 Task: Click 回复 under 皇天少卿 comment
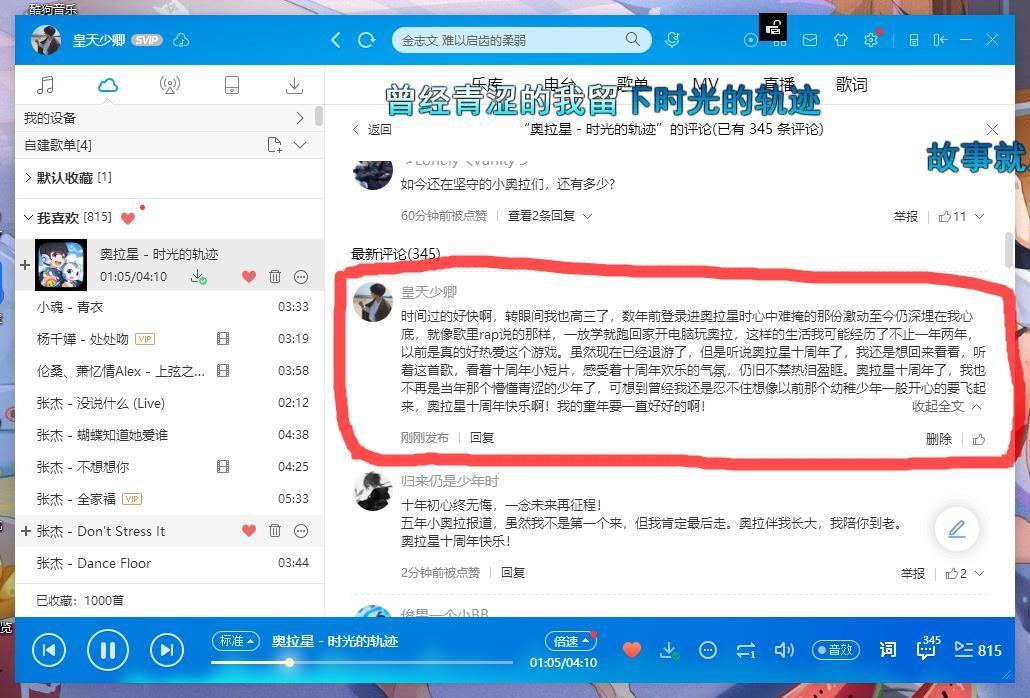click(x=482, y=438)
